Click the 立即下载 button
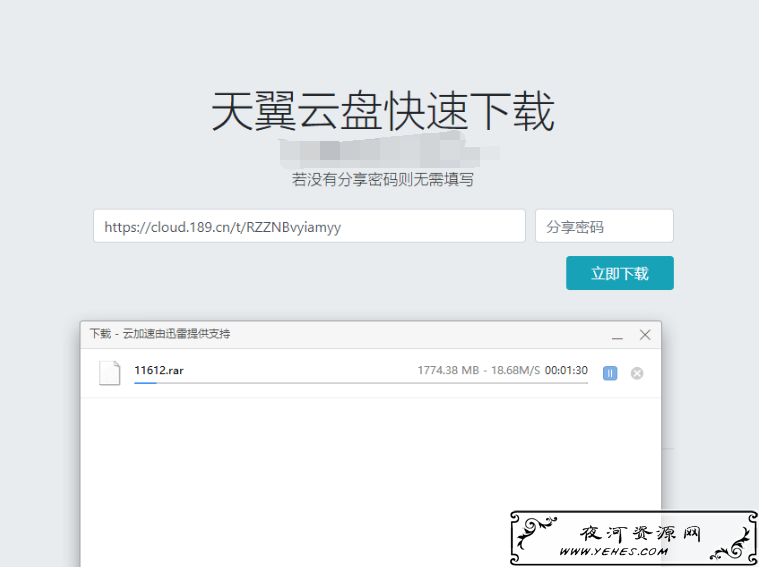The image size is (759, 567). tap(620, 273)
